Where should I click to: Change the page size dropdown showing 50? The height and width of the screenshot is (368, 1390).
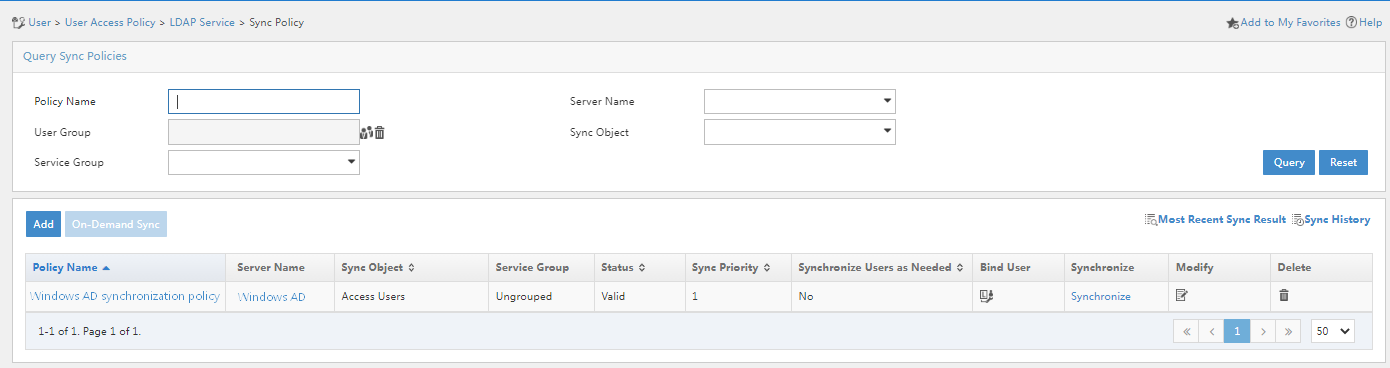click(1333, 331)
